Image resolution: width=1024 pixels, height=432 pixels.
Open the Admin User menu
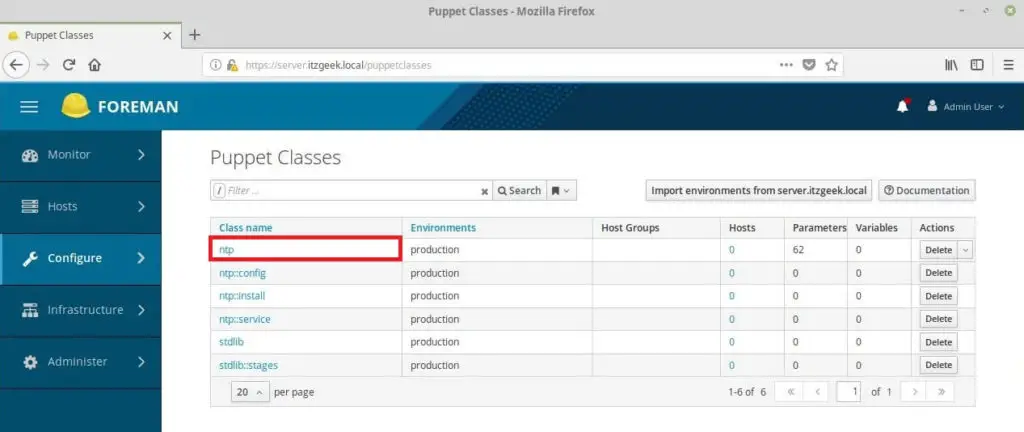click(x=966, y=106)
